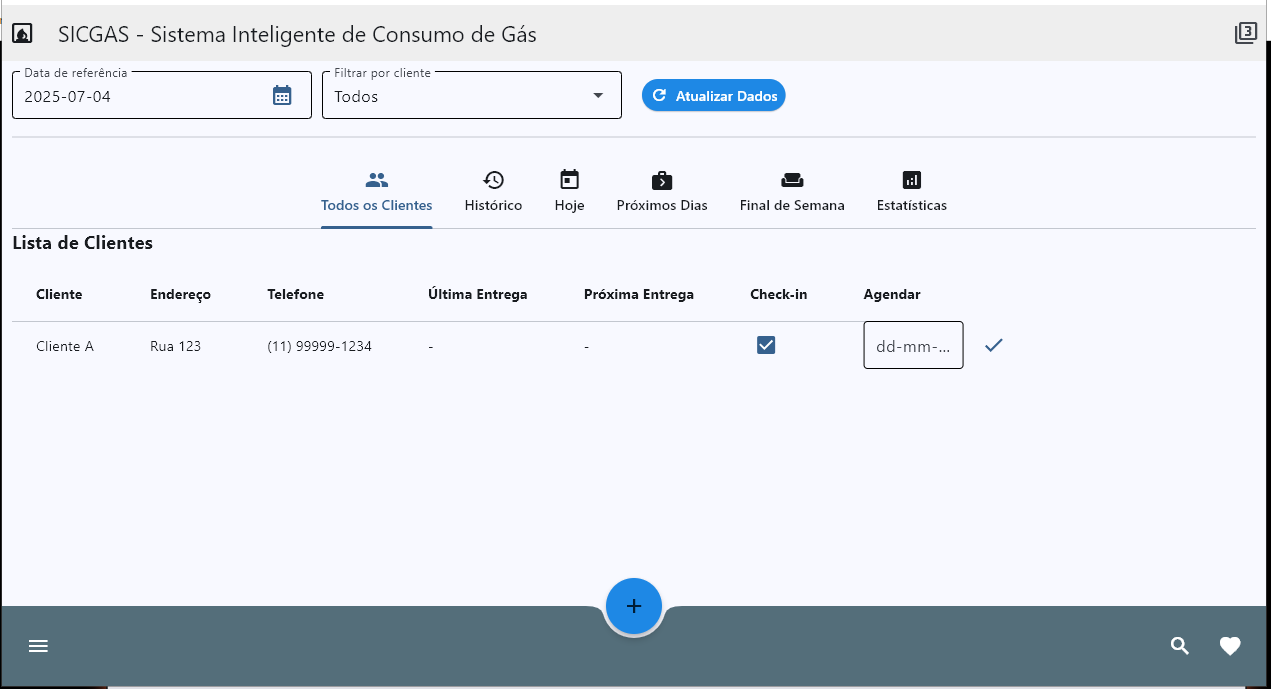Click the dropdown arrow beside Todos
Screen dimensions: 1271x689
click(598, 95)
